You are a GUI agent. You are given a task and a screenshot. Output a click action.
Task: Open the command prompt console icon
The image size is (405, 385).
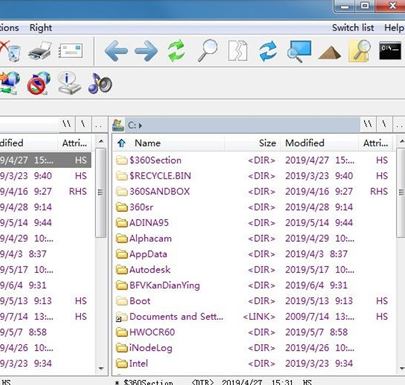390,51
